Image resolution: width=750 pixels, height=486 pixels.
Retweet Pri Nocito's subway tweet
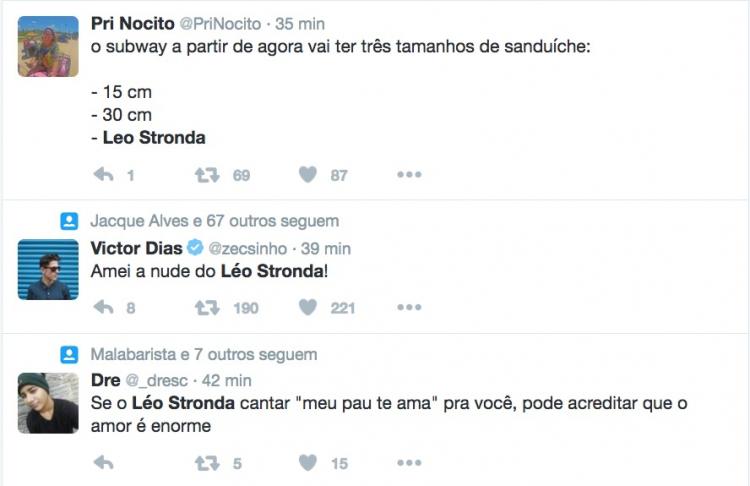[207, 175]
